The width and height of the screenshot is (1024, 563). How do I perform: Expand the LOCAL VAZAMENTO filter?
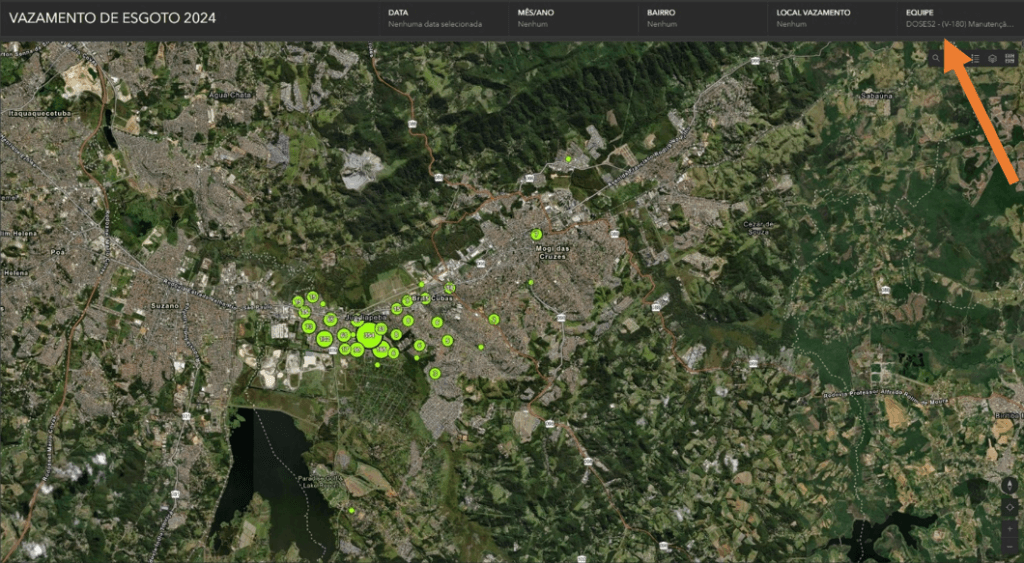point(823,18)
